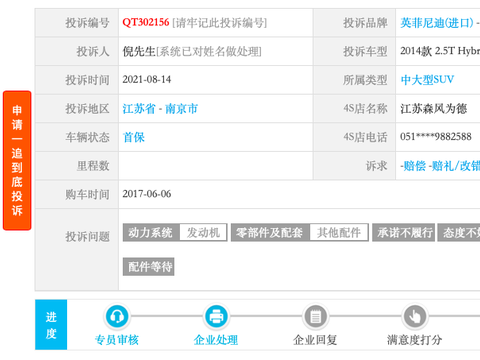The image size is (480, 360).
Task: Click the 4S store name 江苏森风为德
Action: pyautogui.click(x=433, y=109)
